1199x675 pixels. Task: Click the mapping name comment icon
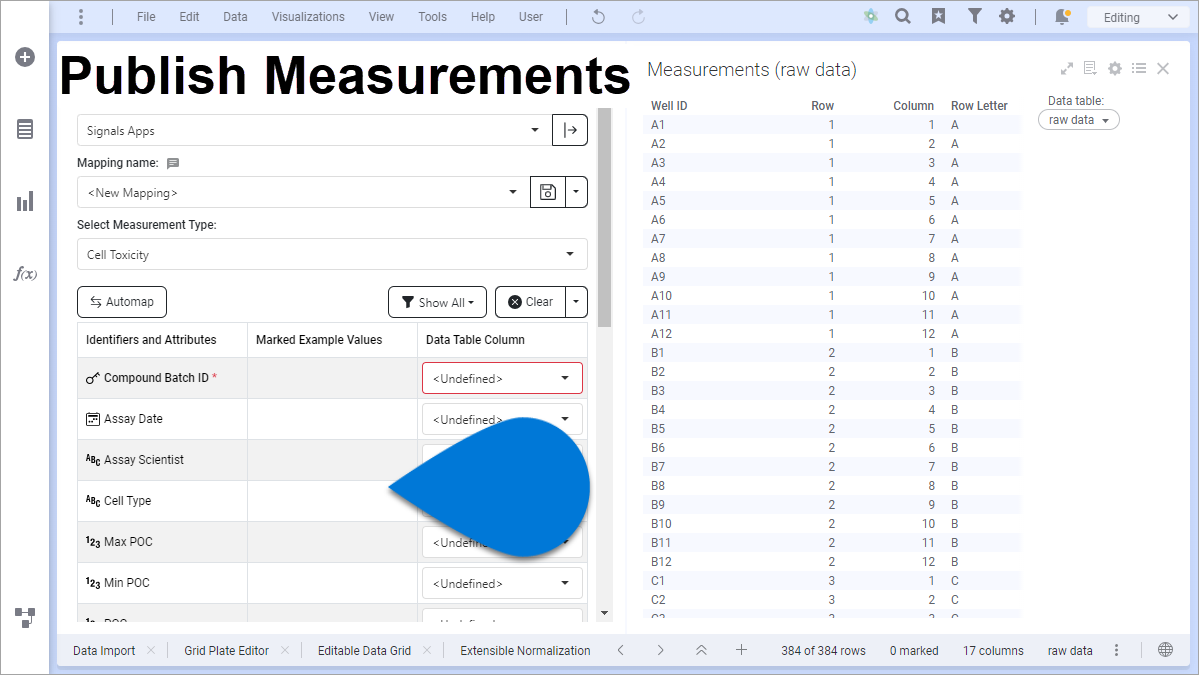[173, 163]
